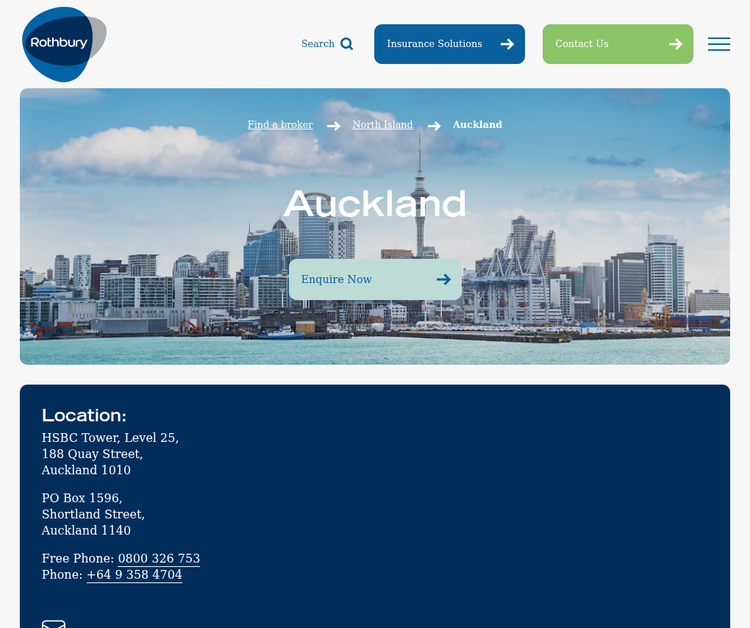This screenshot has height=628, width=750.
Task: Open the Insurance Solutions button
Action: coord(435,44)
